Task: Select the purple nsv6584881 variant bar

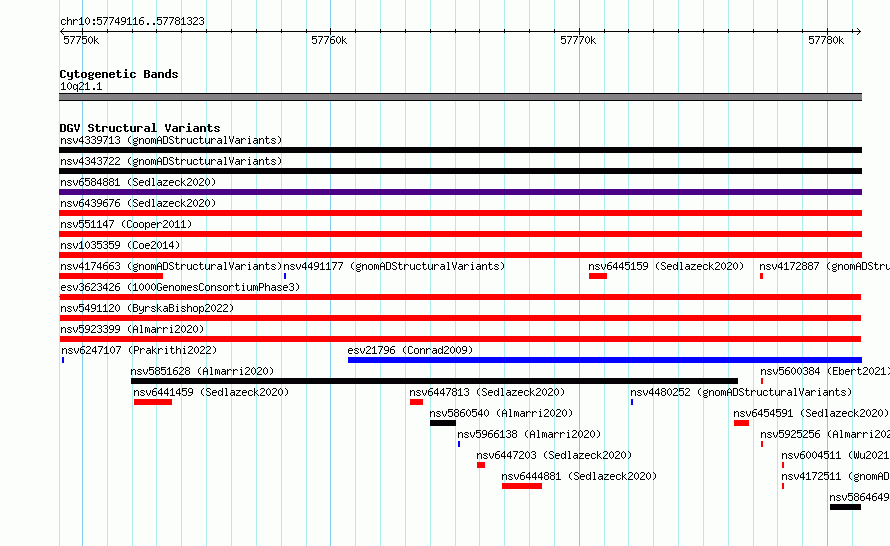Action: tap(460, 192)
